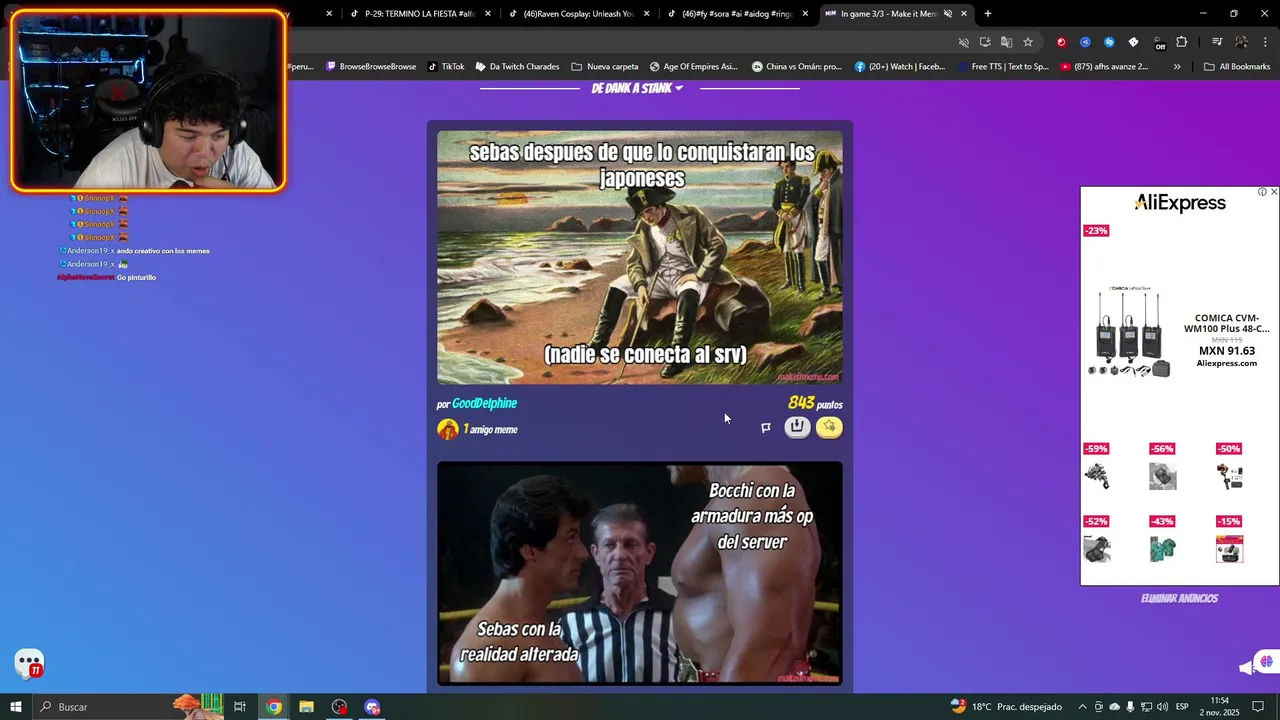Favorite the Napoleon meme with yellow star button
This screenshot has width=1280, height=720.
tap(829, 427)
